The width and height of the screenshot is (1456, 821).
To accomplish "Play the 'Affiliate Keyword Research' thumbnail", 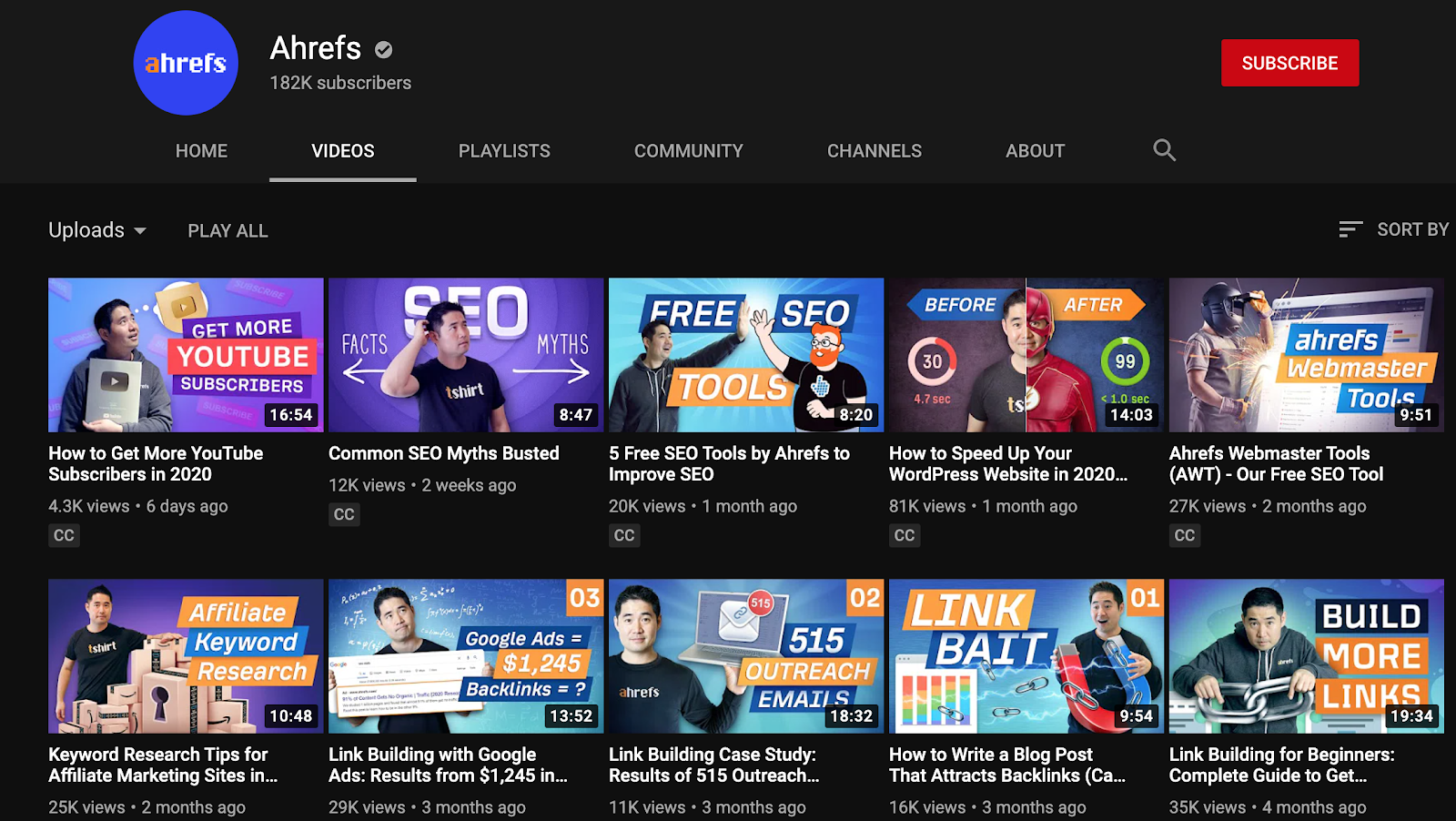I will pos(186,656).
